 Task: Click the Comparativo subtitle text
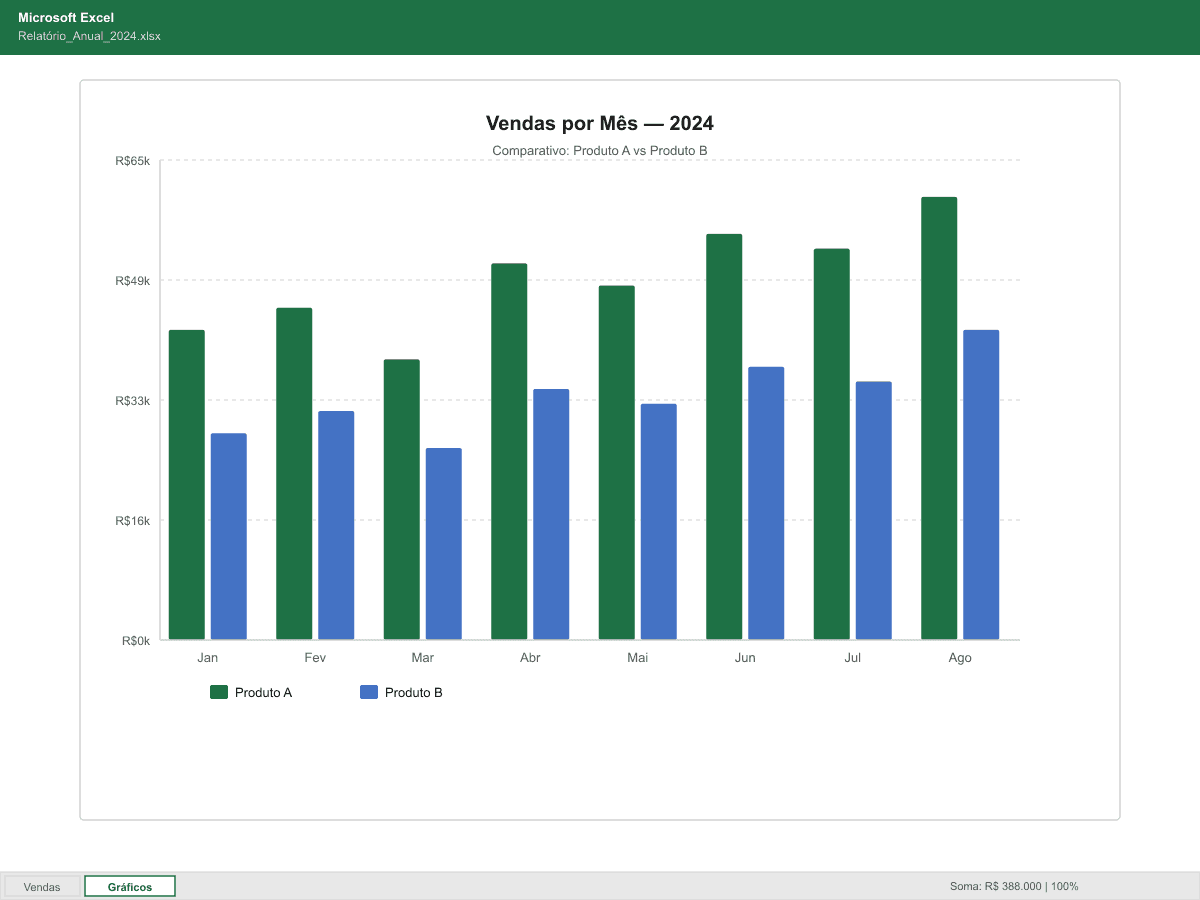(600, 150)
